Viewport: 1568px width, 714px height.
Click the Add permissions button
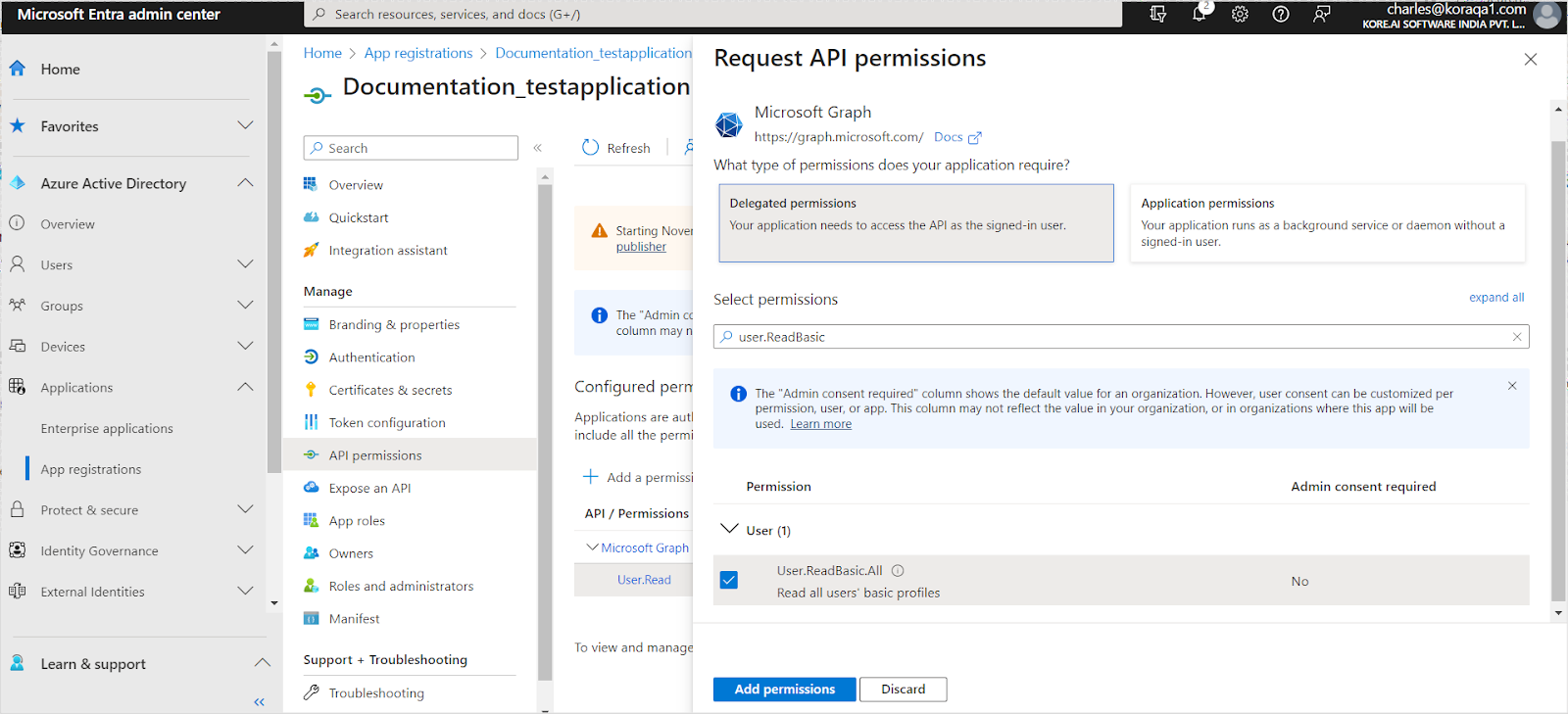pyautogui.click(x=784, y=690)
